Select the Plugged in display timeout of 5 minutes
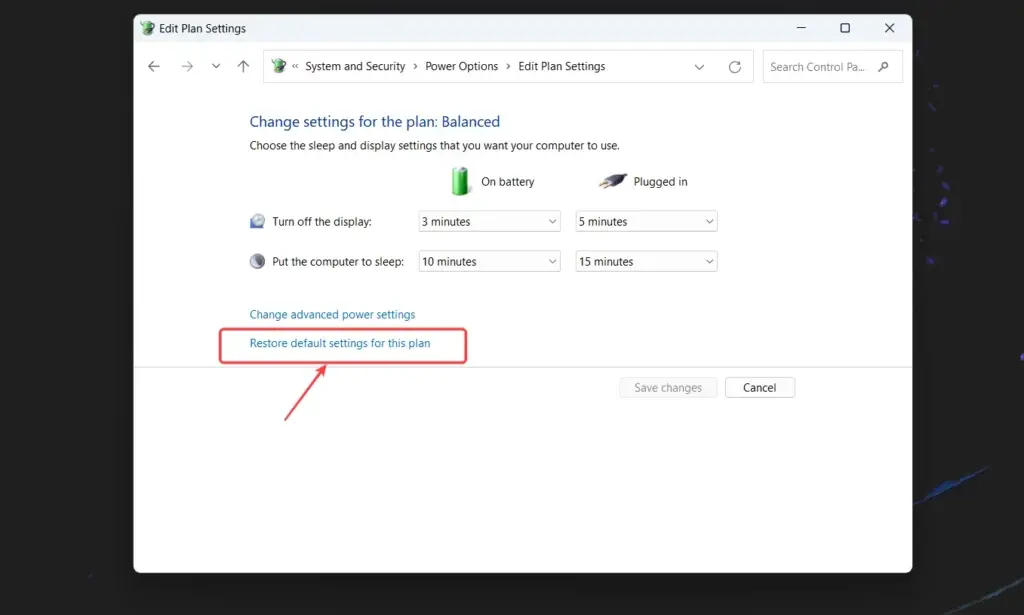The width and height of the screenshot is (1024, 615). 646,221
